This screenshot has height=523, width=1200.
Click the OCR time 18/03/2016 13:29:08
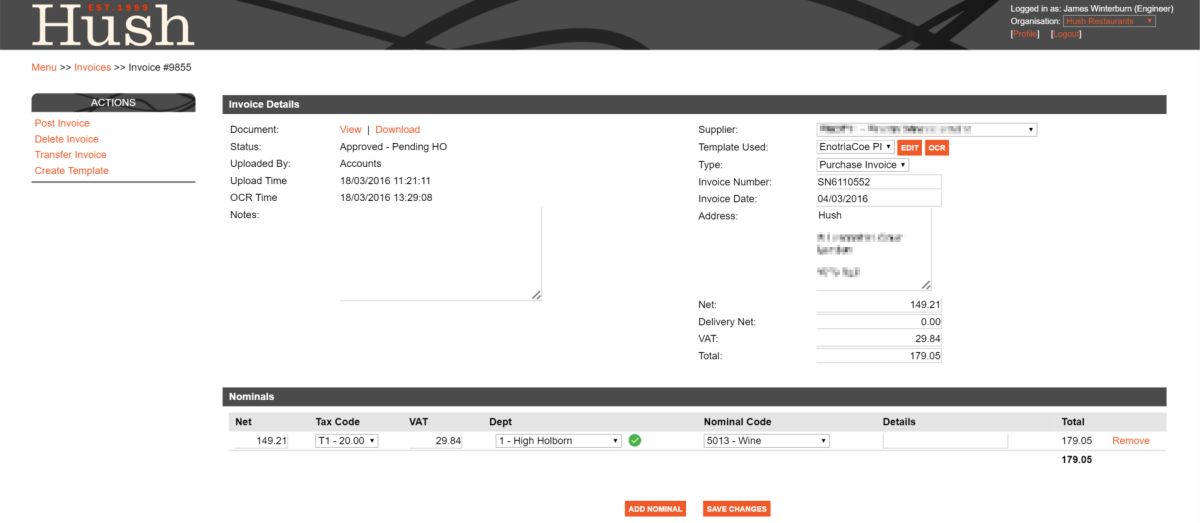point(385,198)
